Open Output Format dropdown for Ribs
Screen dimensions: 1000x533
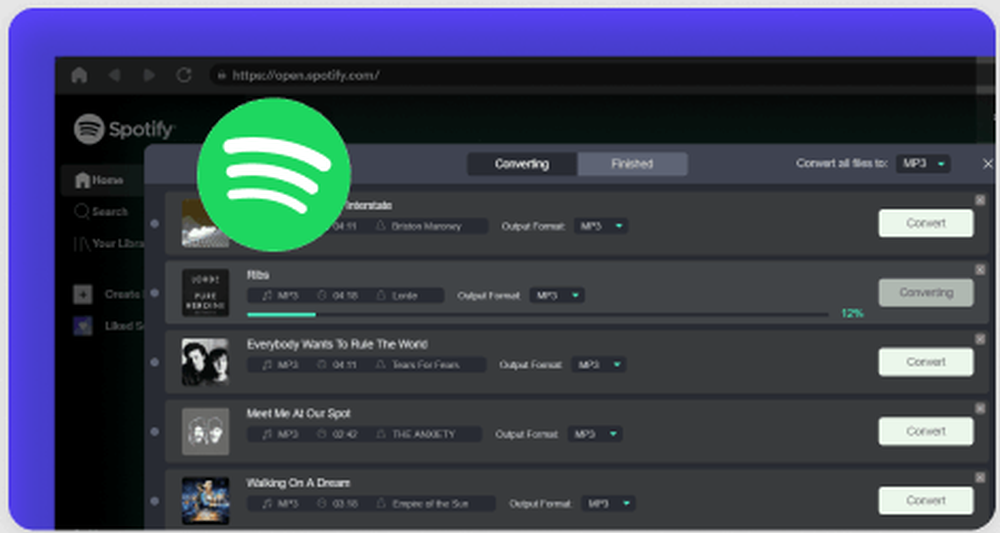click(557, 295)
